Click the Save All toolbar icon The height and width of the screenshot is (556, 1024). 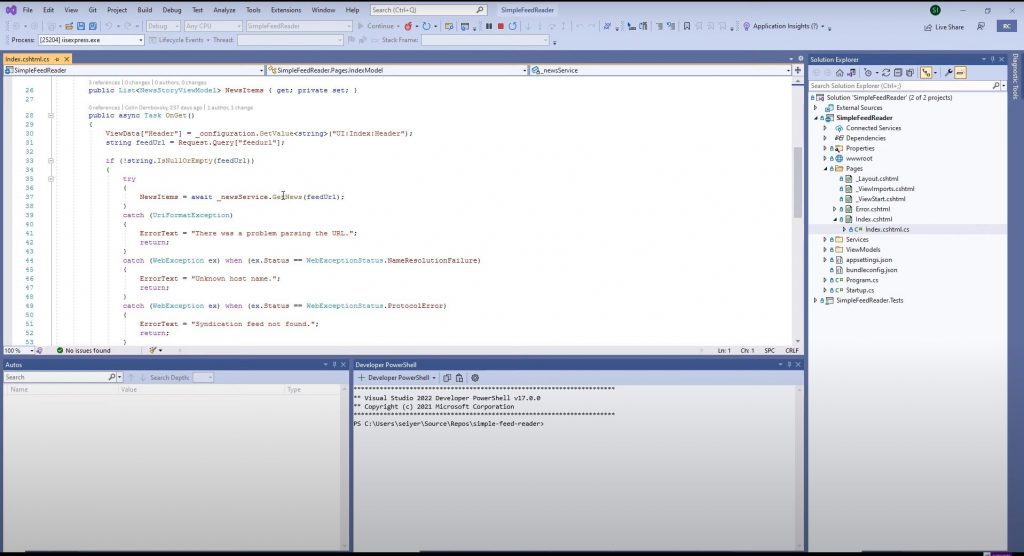tap(93, 26)
